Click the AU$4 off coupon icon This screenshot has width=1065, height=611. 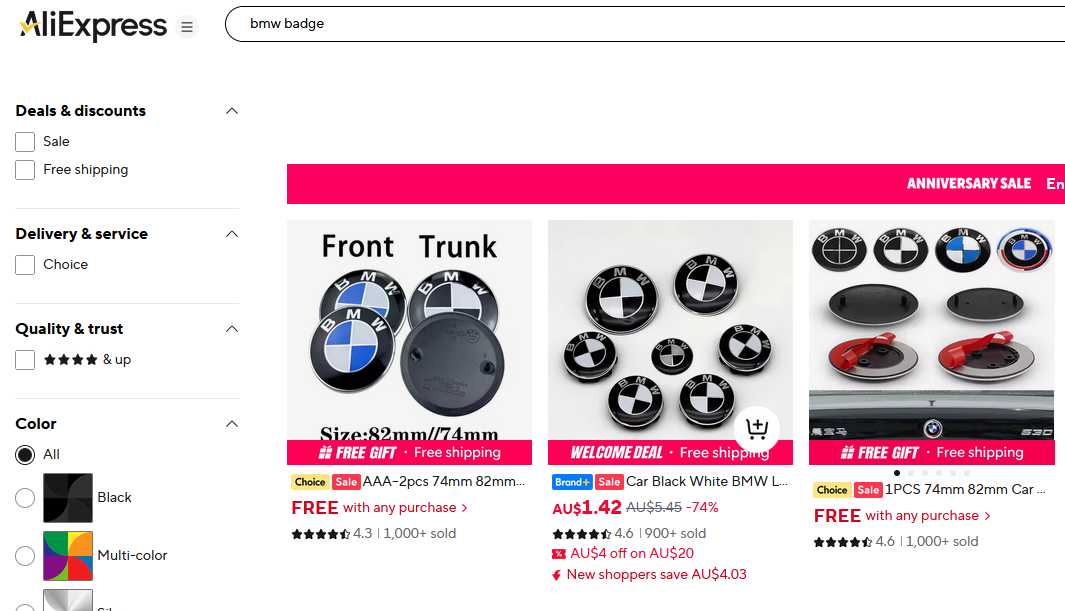(x=558, y=554)
